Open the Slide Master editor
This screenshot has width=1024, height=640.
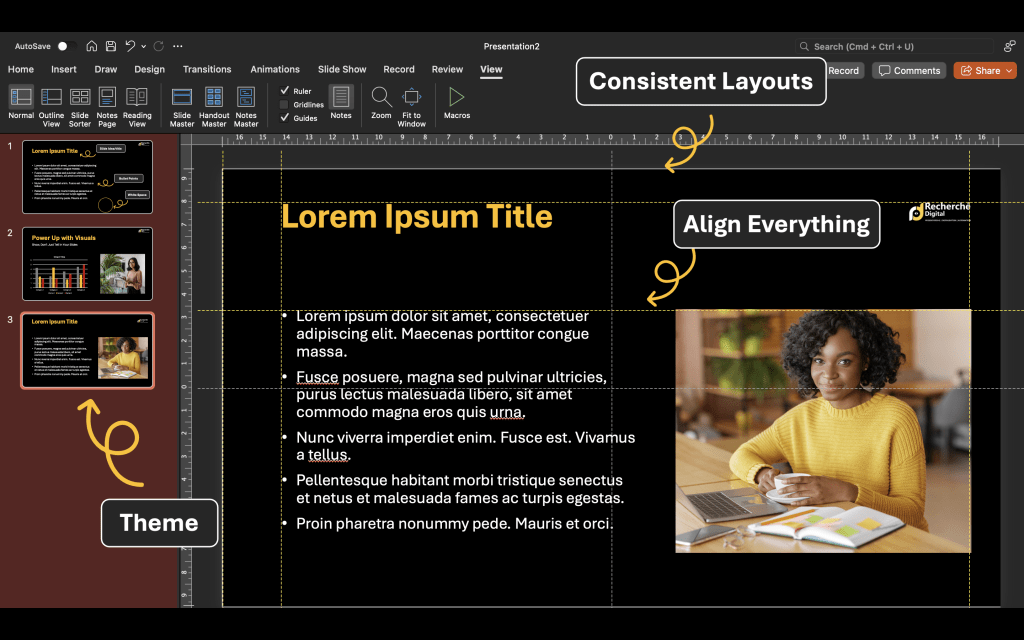182,103
